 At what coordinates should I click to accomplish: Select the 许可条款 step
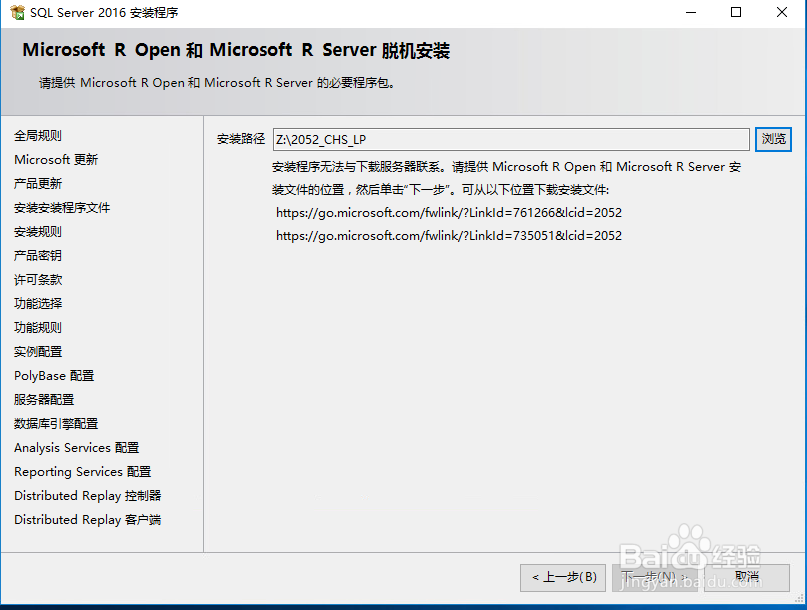pyautogui.click(x=38, y=280)
